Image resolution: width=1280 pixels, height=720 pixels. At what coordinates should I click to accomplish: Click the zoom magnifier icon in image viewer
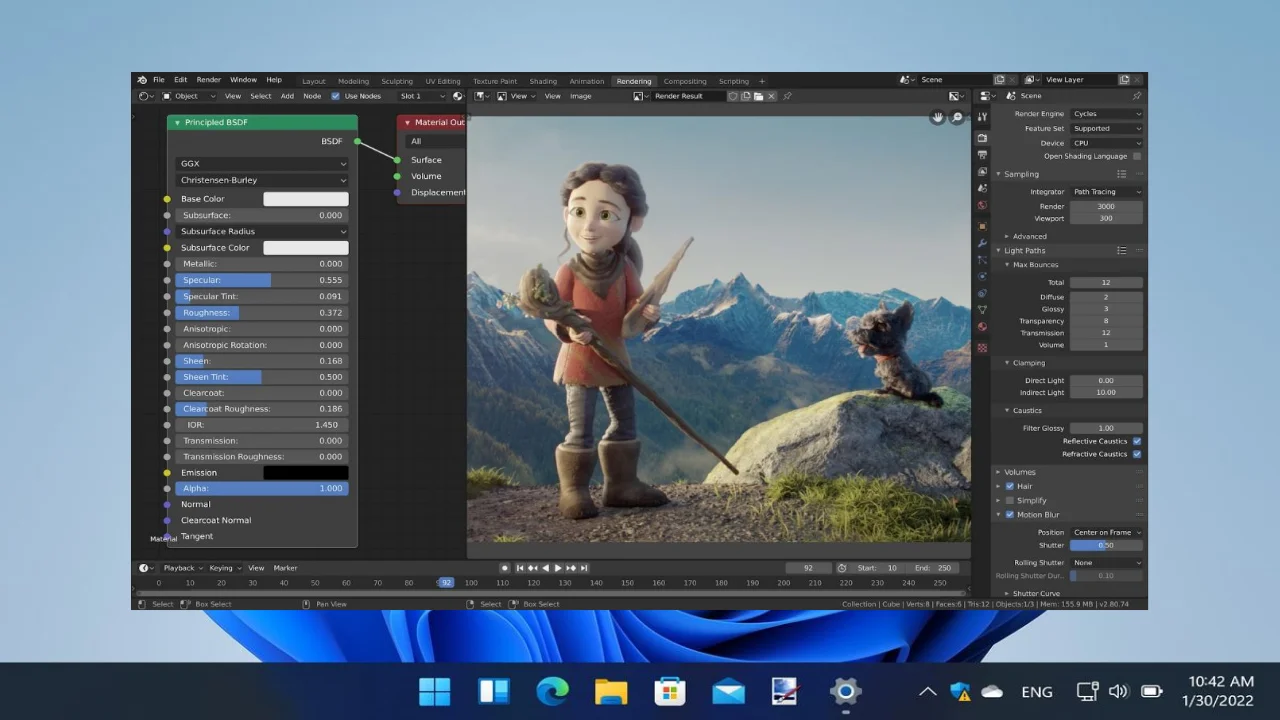click(957, 117)
